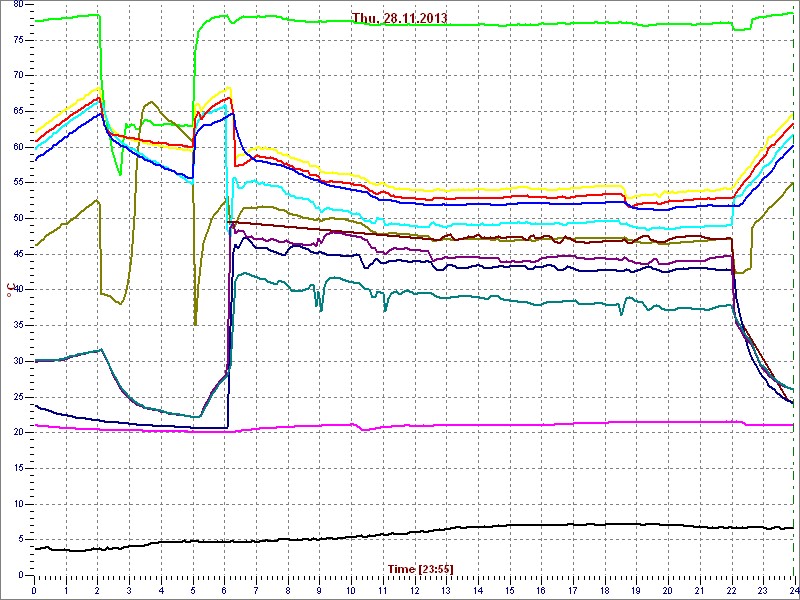The width and height of the screenshot is (800, 600).
Task: Click hour label '24' on time axis
Action: [793, 589]
